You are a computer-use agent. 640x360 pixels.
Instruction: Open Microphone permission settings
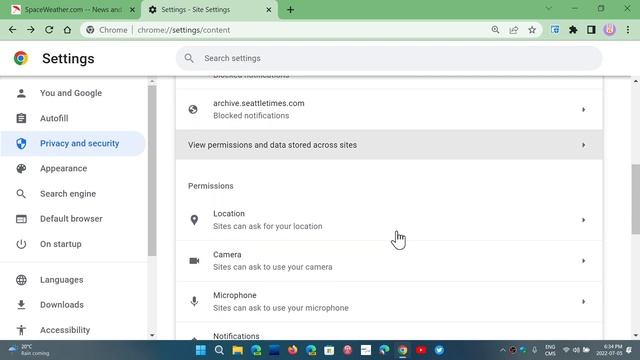(389, 302)
